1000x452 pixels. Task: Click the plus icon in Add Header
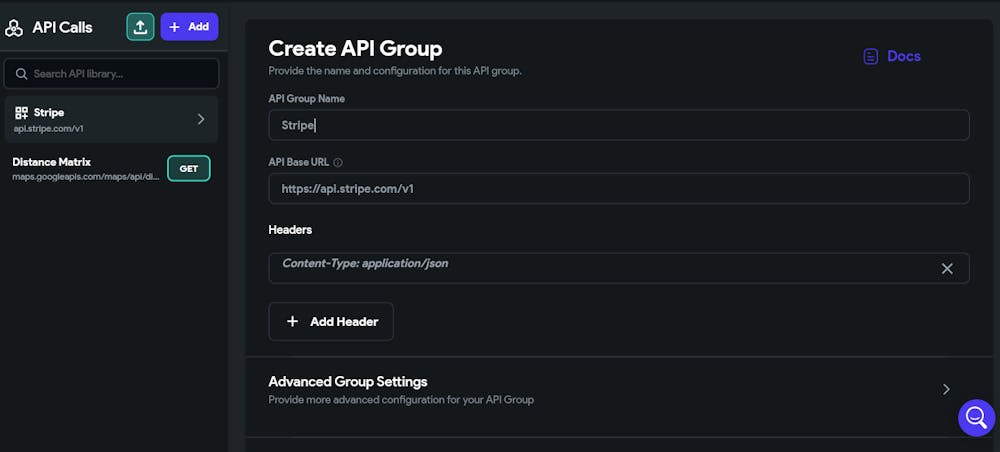click(x=292, y=321)
